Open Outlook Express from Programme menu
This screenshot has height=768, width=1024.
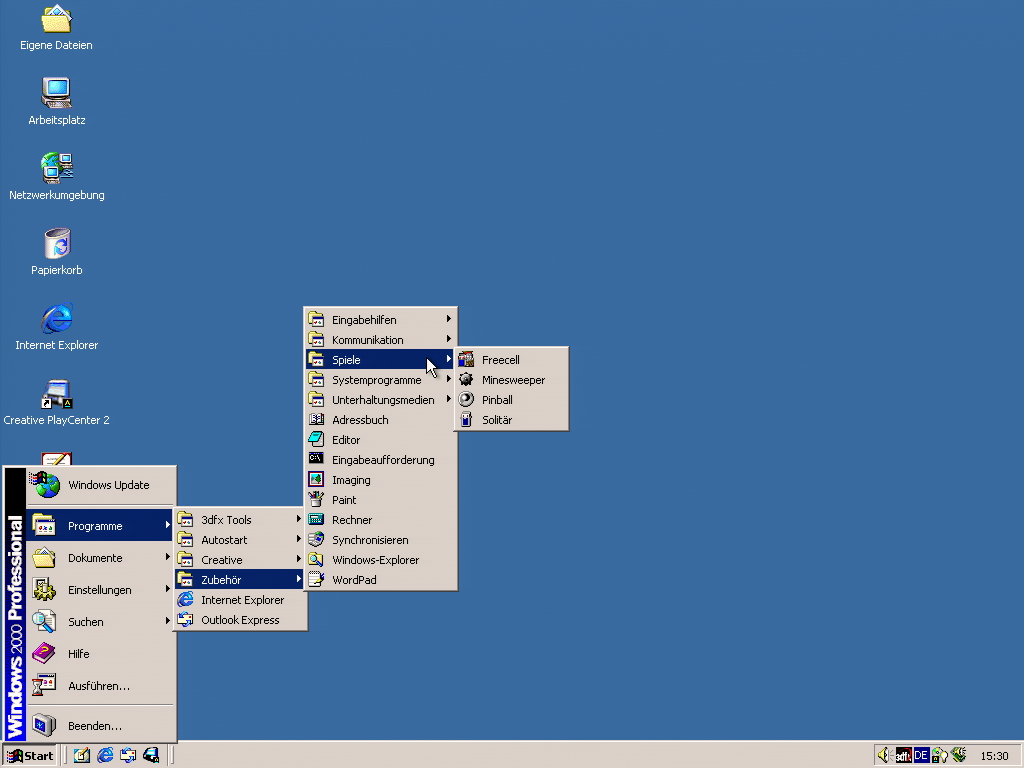tap(240, 620)
